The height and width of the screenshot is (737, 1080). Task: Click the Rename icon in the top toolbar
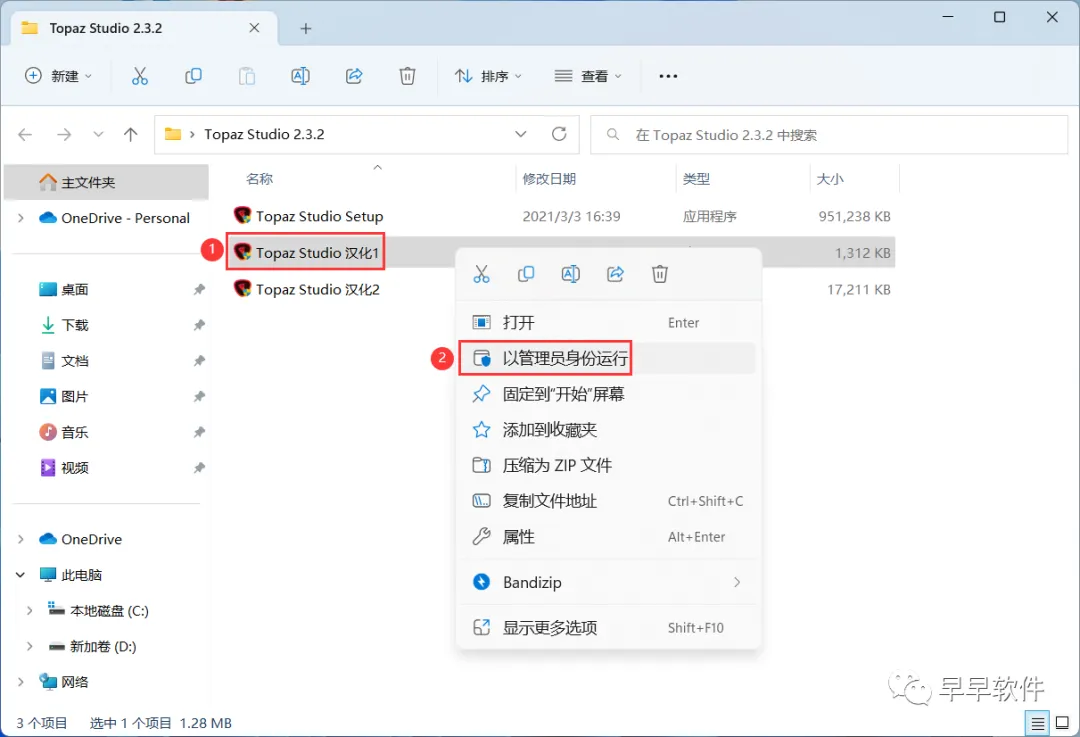pyautogui.click(x=300, y=76)
